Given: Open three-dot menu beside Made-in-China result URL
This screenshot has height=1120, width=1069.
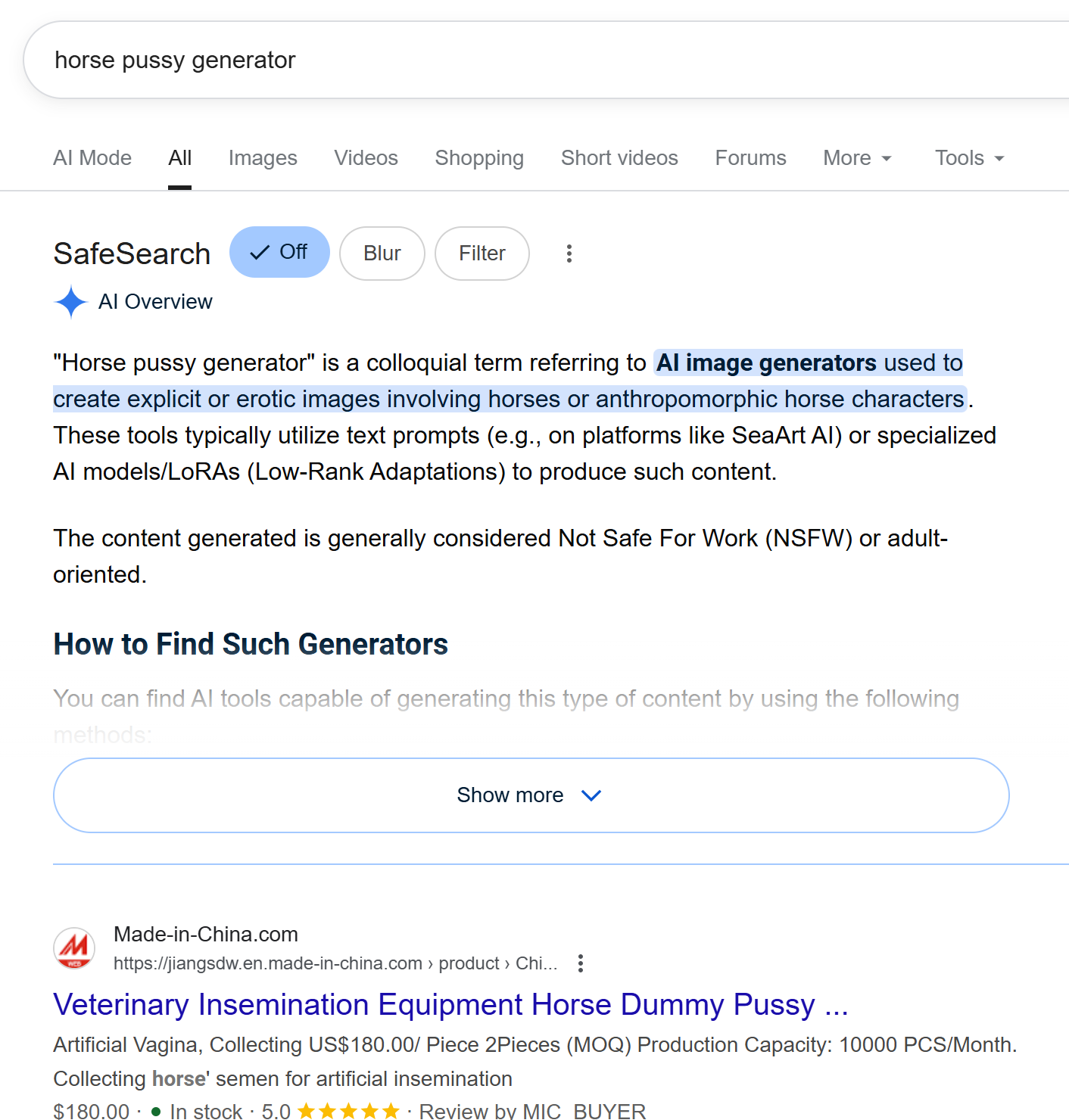Looking at the screenshot, I should point(581,963).
